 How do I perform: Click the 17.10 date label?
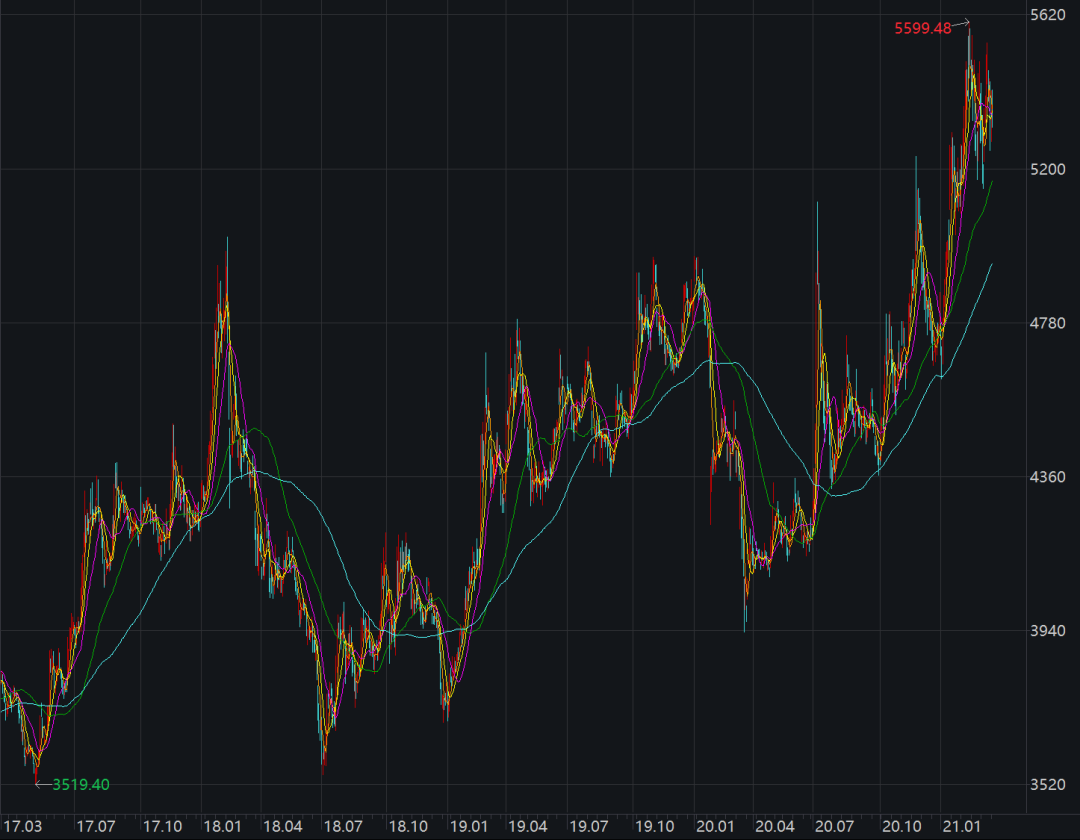(163, 826)
